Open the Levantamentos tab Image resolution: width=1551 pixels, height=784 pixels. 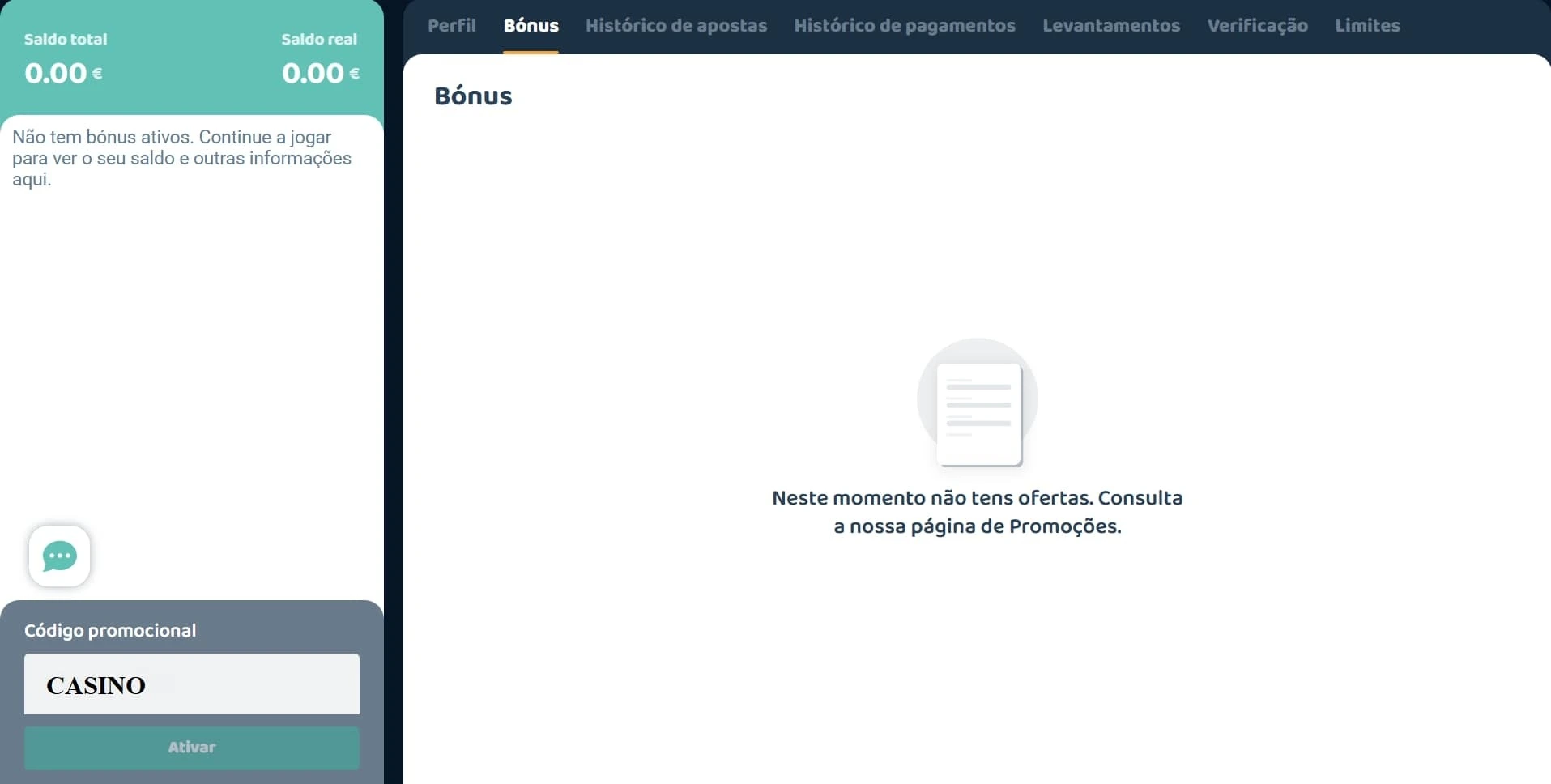(x=1110, y=26)
